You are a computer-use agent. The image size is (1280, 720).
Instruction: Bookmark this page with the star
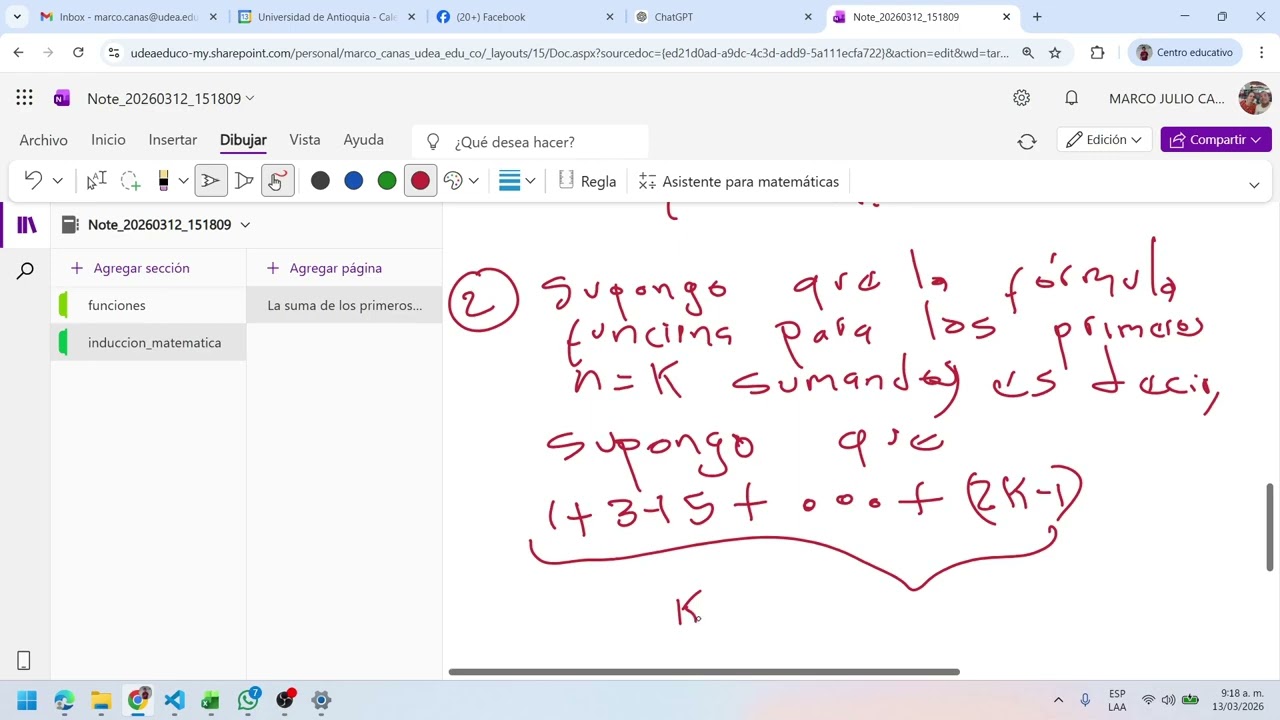[1055, 53]
